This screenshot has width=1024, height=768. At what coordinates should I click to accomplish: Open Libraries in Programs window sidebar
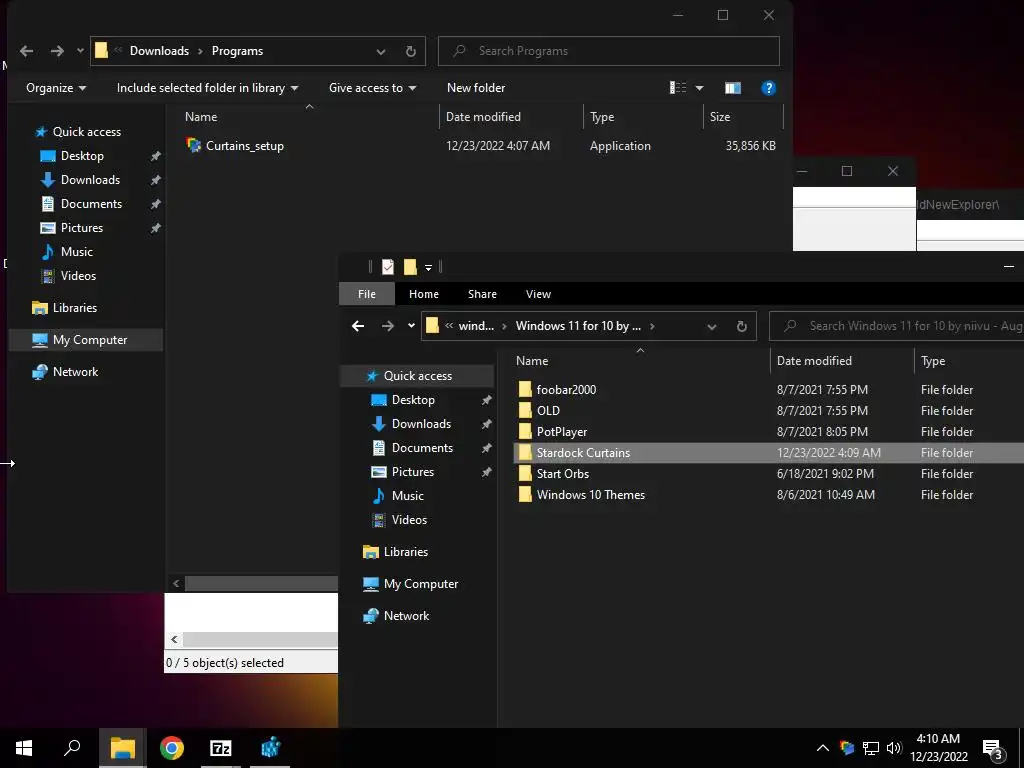point(74,308)
